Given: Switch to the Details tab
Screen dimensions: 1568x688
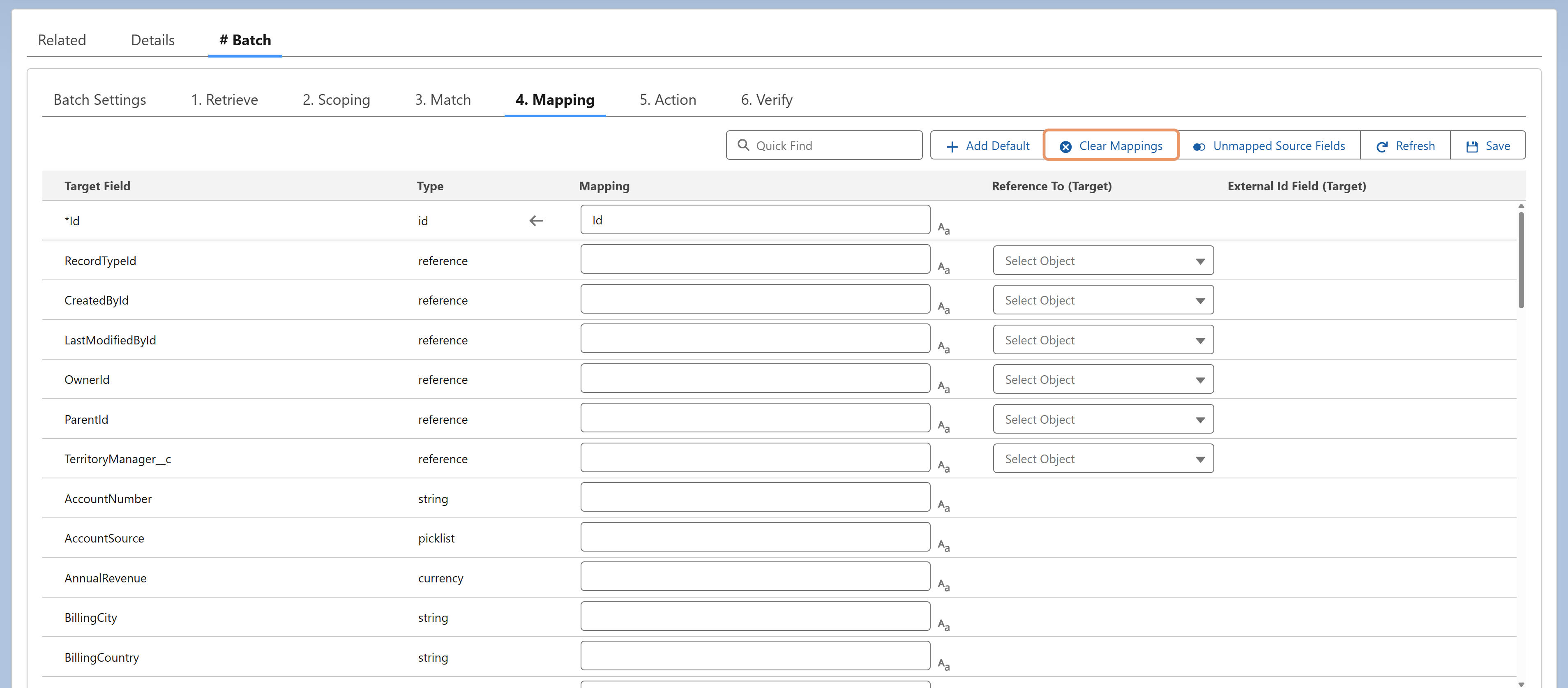Looking at the screenshot, I should pos(153,40).
